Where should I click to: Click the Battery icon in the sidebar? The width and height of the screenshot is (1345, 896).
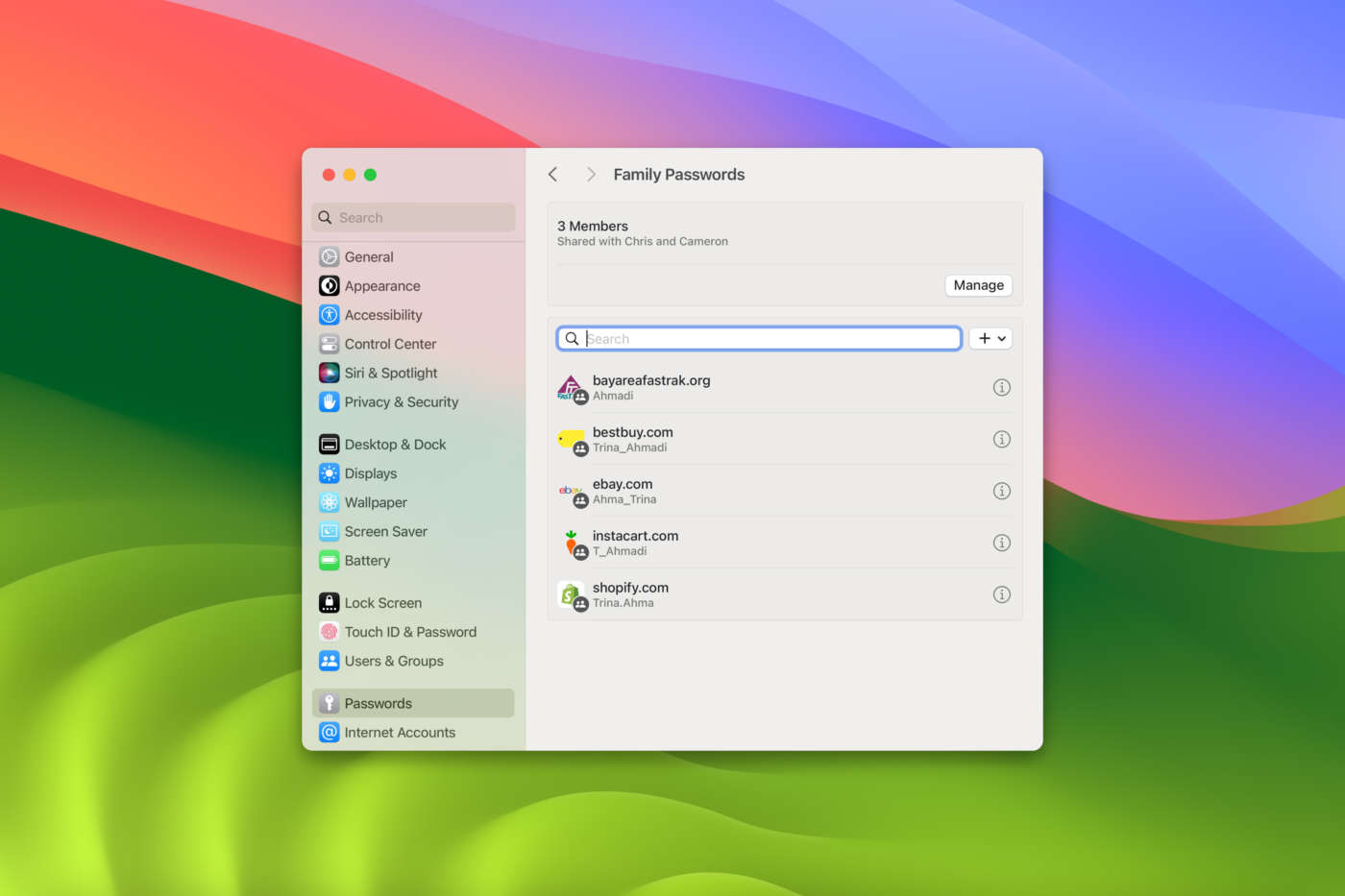click(x=330, y=560)
